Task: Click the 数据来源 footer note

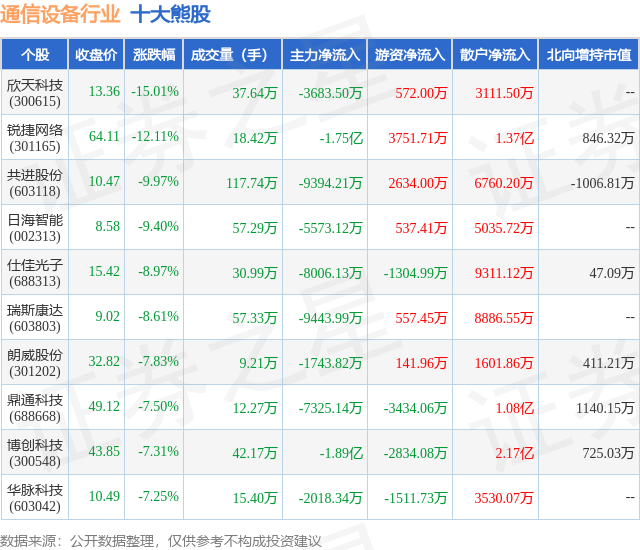Action: (161, 541)
